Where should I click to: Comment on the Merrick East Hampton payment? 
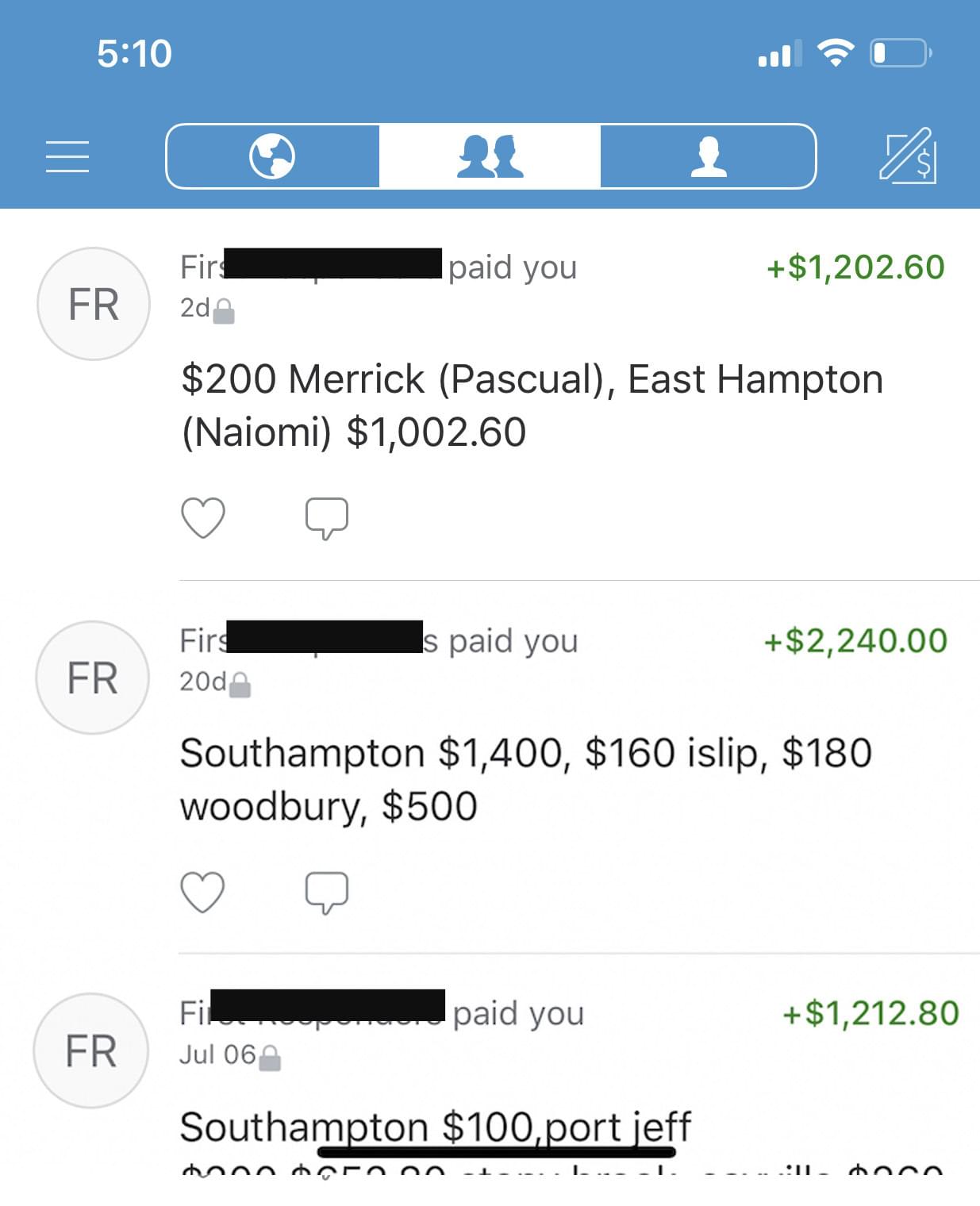[327, 519]
